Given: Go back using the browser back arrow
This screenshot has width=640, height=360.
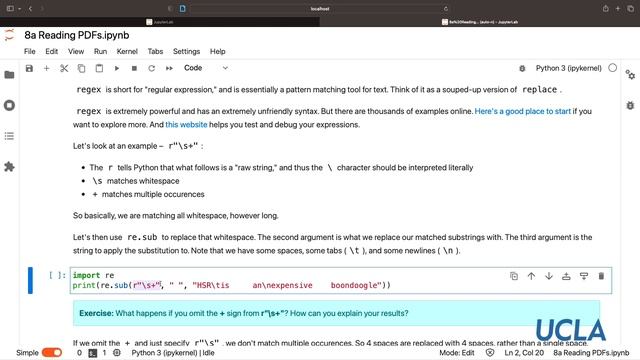Looking at the screenshot, I should coord(30,9).
